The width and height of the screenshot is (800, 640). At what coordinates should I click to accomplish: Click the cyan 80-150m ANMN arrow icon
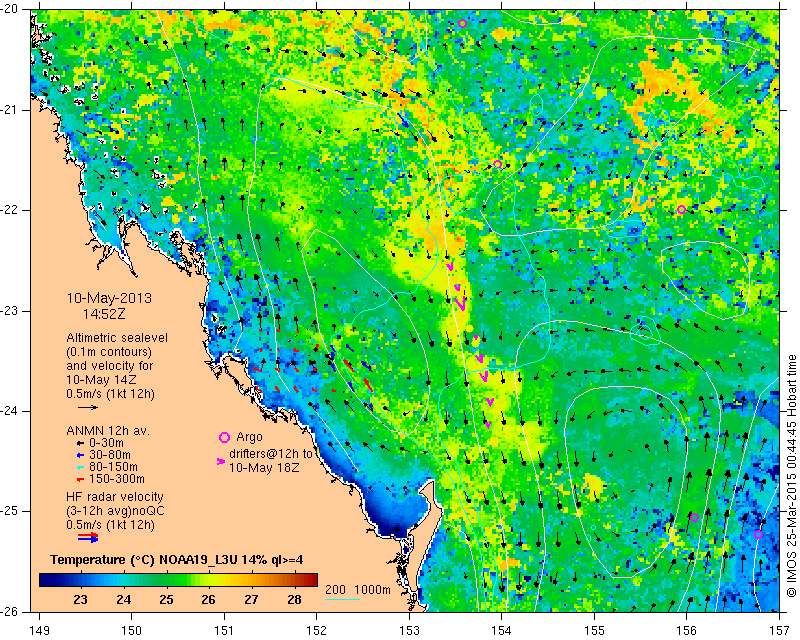point(80,467)
